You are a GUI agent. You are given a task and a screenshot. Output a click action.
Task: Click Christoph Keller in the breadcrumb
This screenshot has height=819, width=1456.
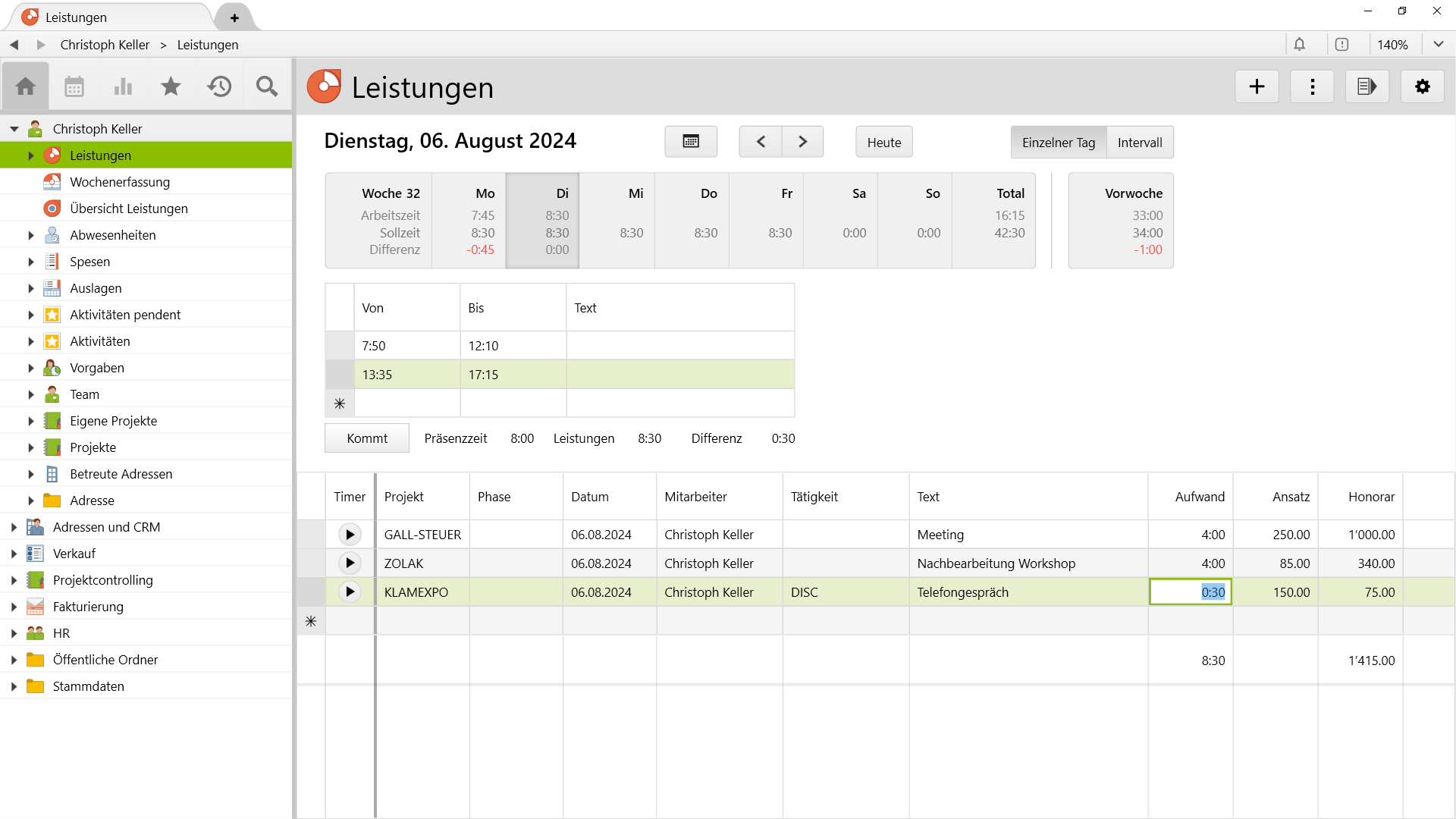[x=105, y=45]
